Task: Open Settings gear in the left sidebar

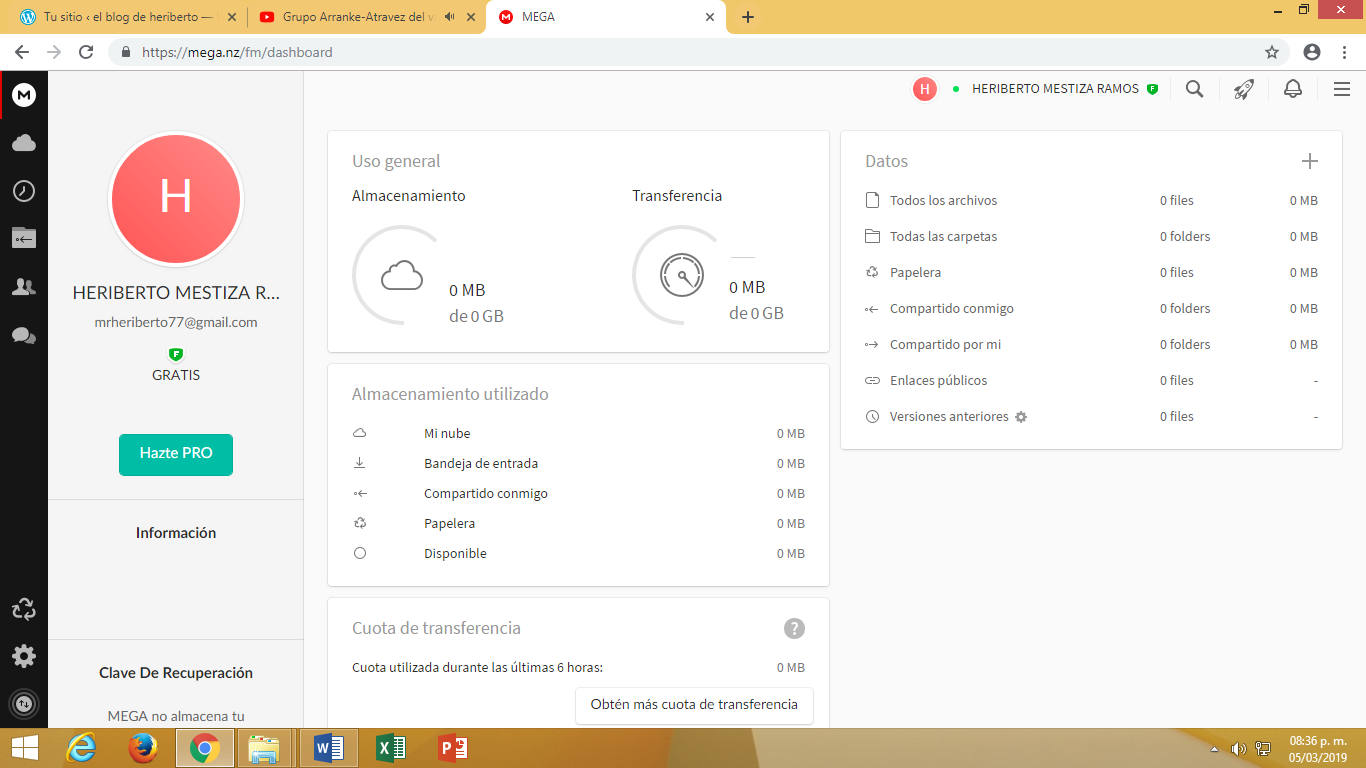Action: (x=24, y=656)
